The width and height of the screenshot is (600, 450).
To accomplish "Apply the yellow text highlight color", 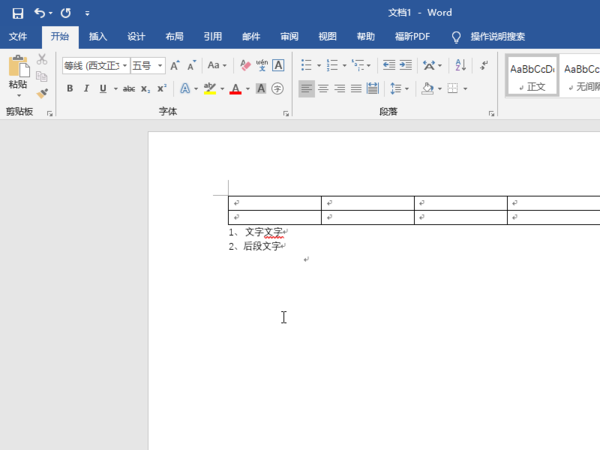I will [x=210, y=89].
